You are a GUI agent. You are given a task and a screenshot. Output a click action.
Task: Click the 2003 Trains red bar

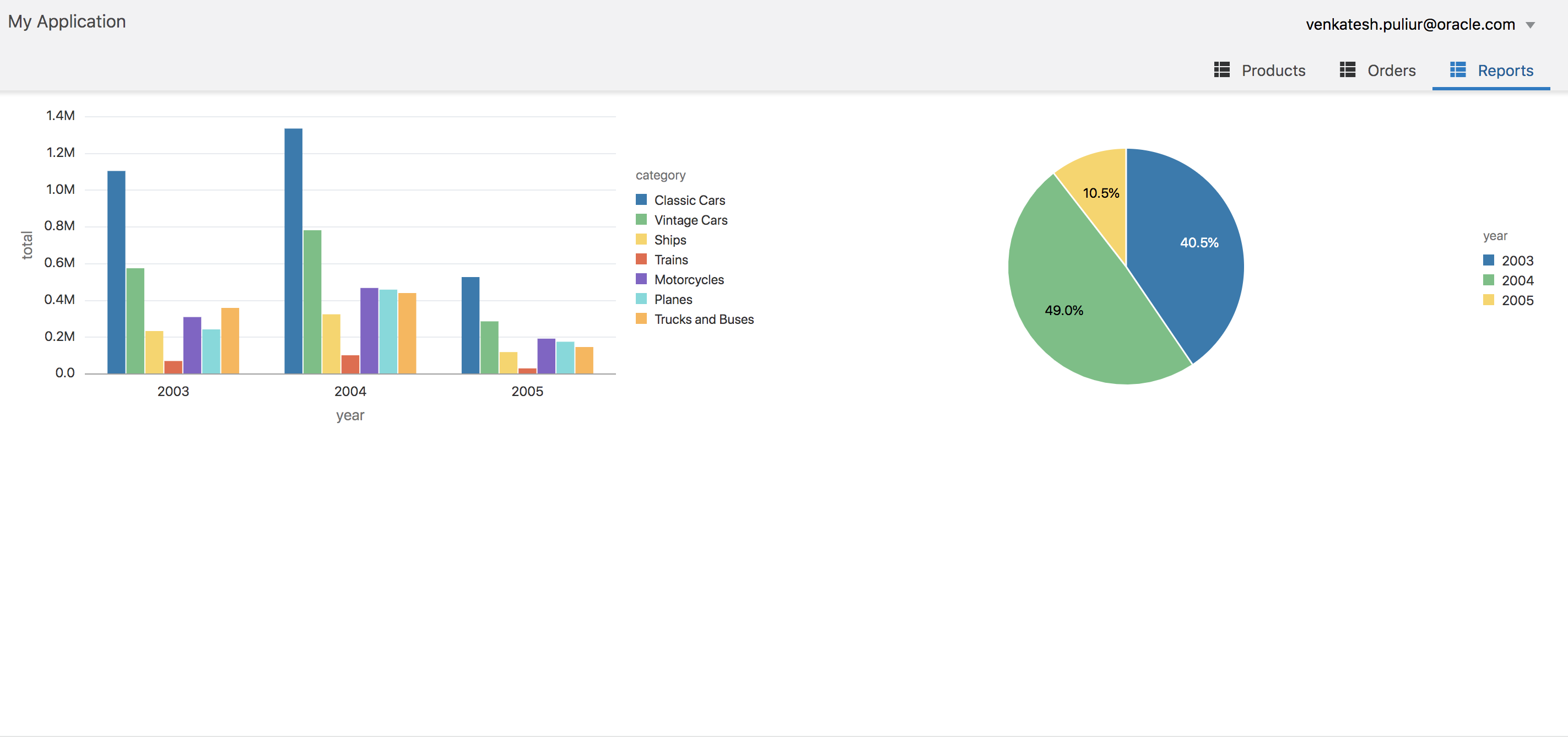173,367
